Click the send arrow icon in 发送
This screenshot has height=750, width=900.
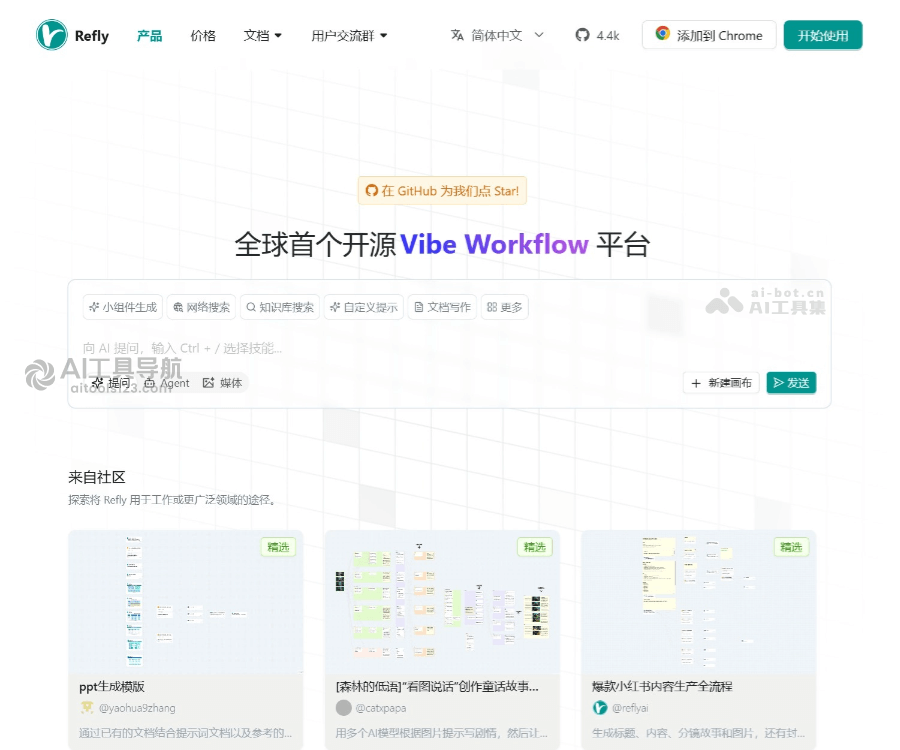[778, 383]
